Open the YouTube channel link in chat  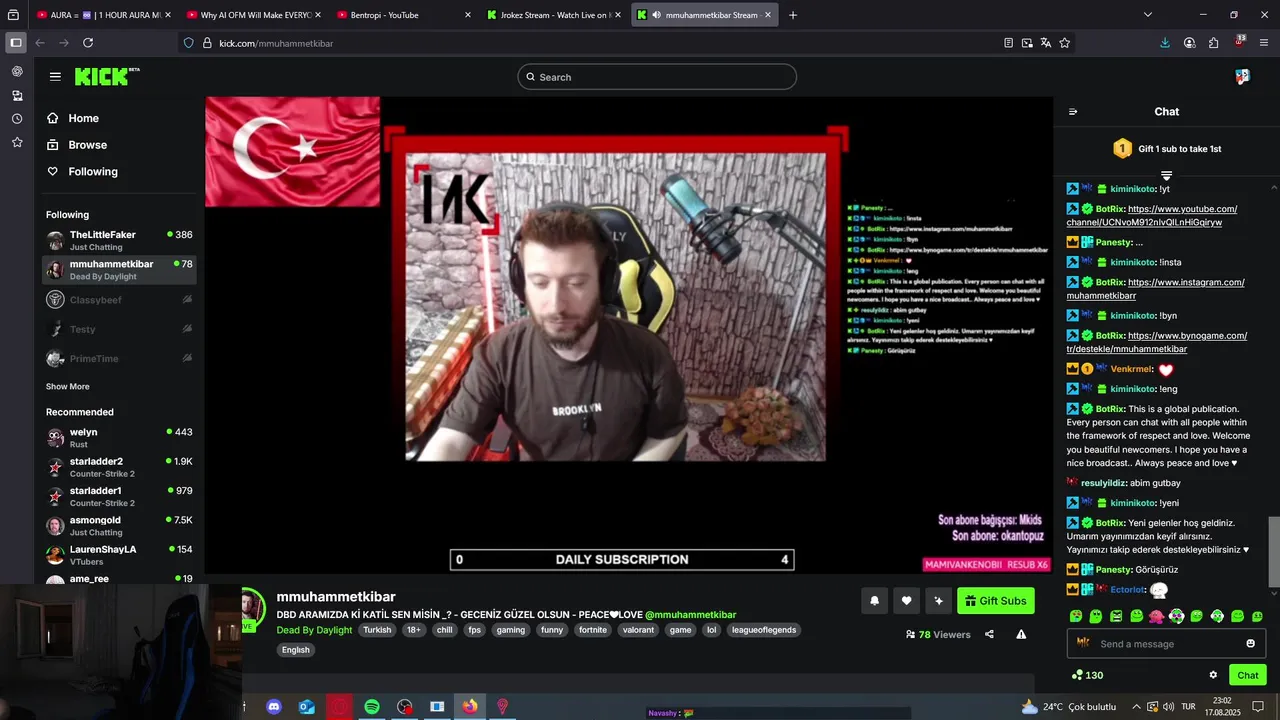pyautogui.click(x=1154, y=215)
